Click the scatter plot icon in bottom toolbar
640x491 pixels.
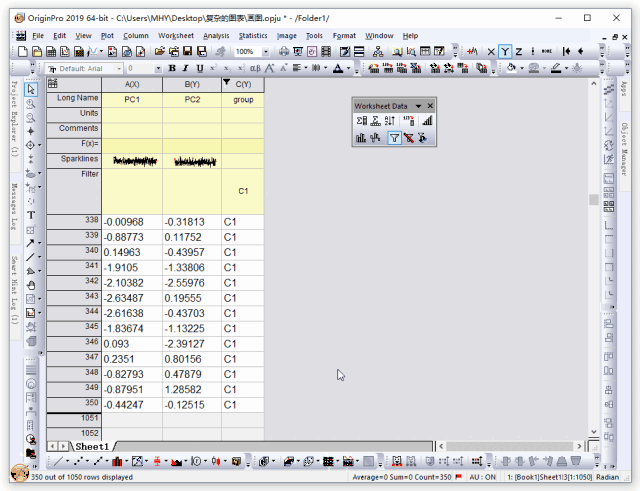click(x=79, y=462)
